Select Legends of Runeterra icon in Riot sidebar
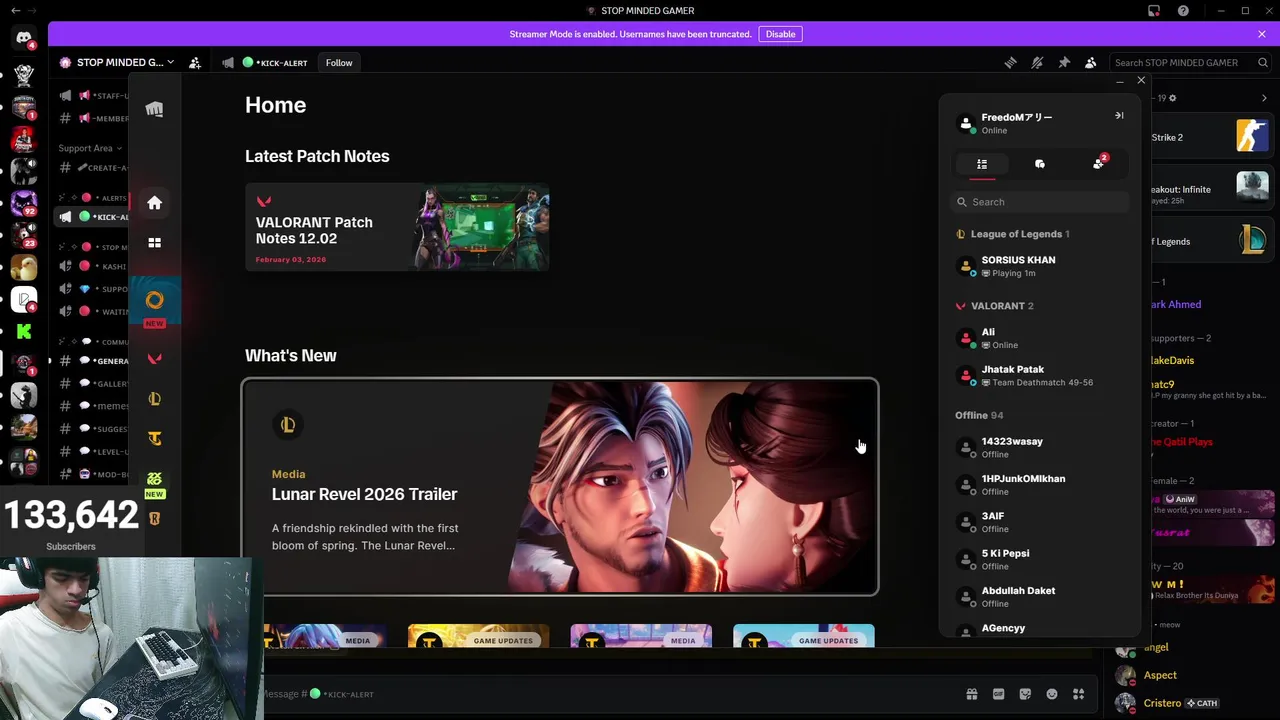Screen dimensions: 1280x720 click(x=154, y=518)
